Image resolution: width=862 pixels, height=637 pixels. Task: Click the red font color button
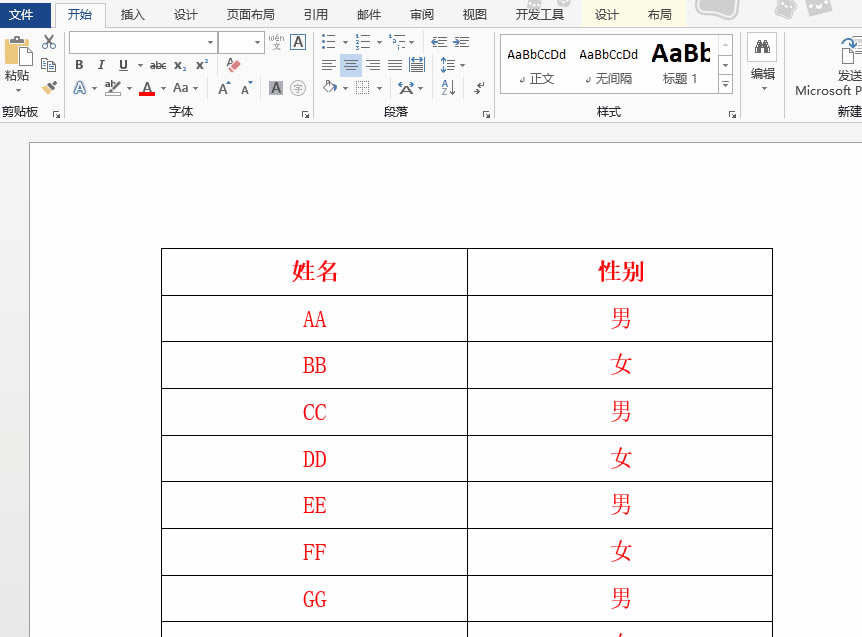pos(147,88)
